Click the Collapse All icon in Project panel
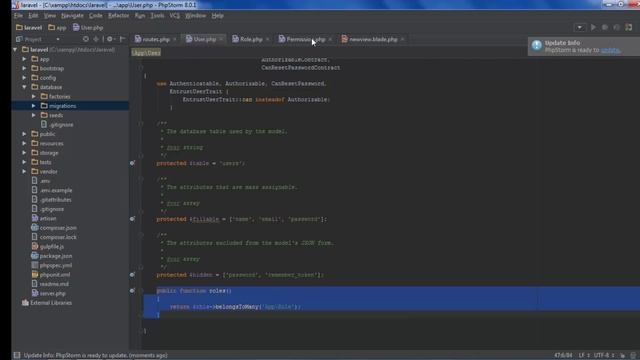 point(96,39)
